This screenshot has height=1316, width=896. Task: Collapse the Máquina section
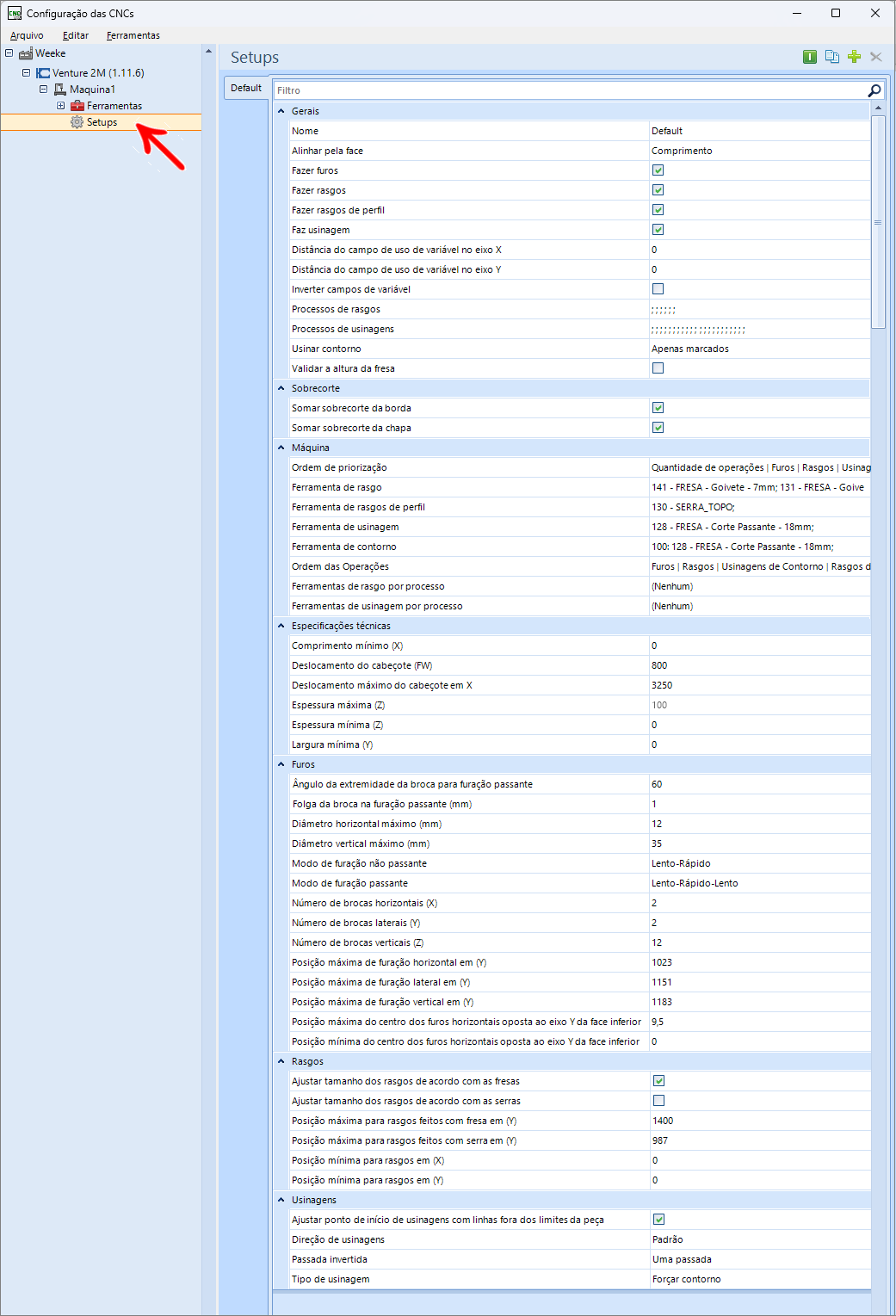click(281, 448)
